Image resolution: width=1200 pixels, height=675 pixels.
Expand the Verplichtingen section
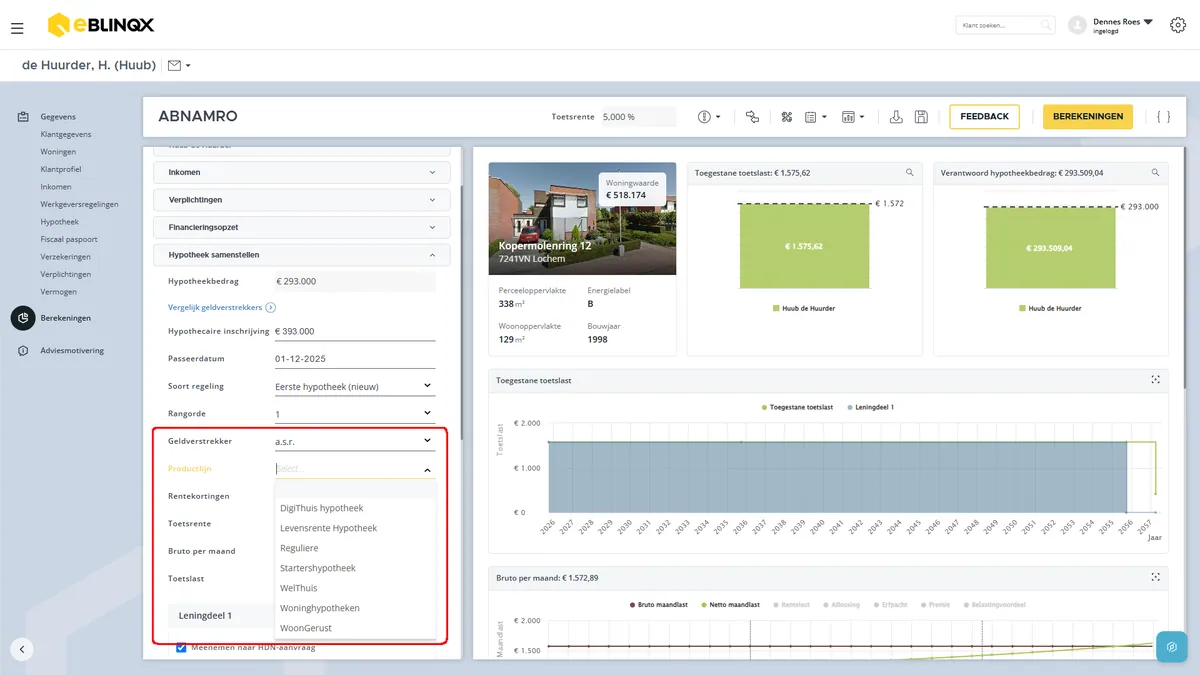tap(302, 200)
